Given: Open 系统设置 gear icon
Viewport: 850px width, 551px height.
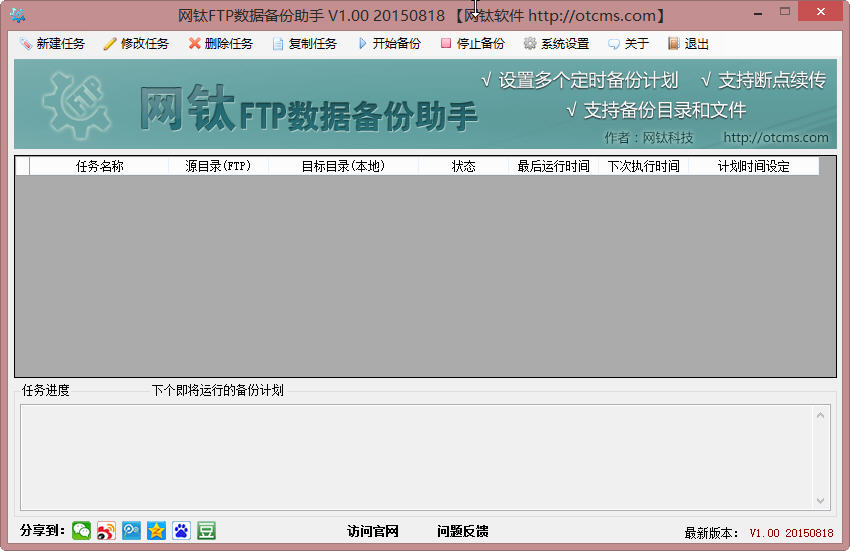Looking at the screenshot, I should pyautogui.click(x=530, y=43).
